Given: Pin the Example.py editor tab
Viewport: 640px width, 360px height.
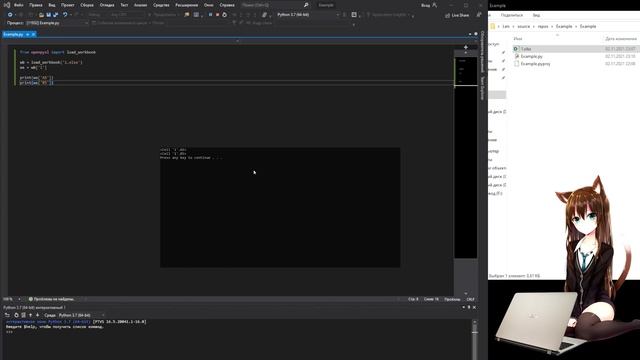Looking at the screenshot, I should (x=27, y=35).
